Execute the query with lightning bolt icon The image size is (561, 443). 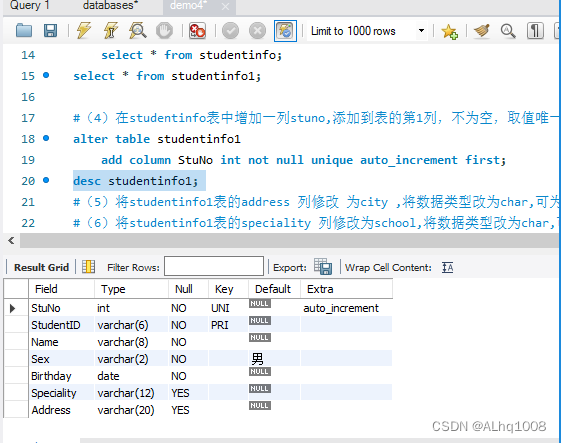(84, 31)
